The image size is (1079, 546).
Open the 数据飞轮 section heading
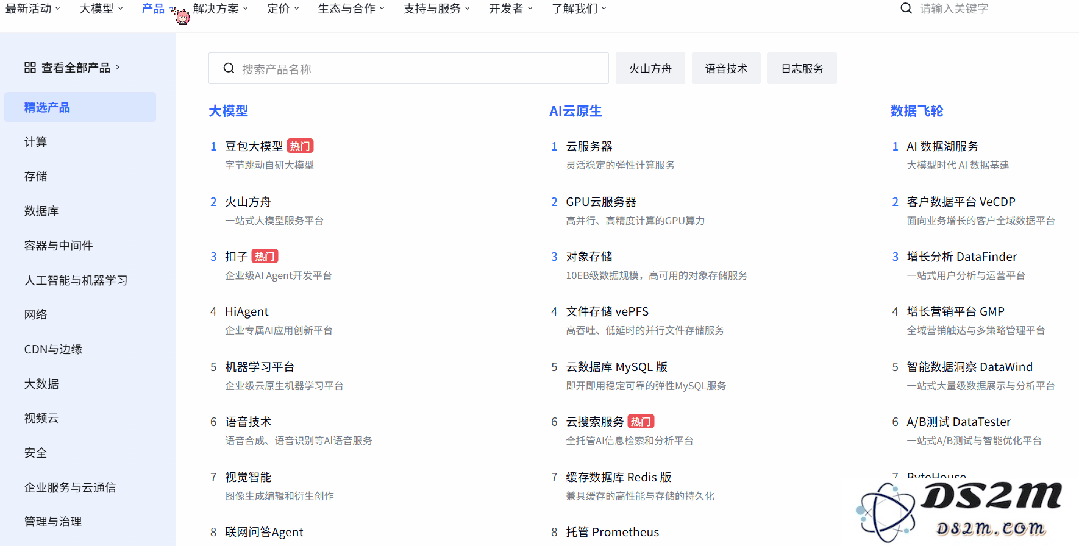[x=917, y=111]
